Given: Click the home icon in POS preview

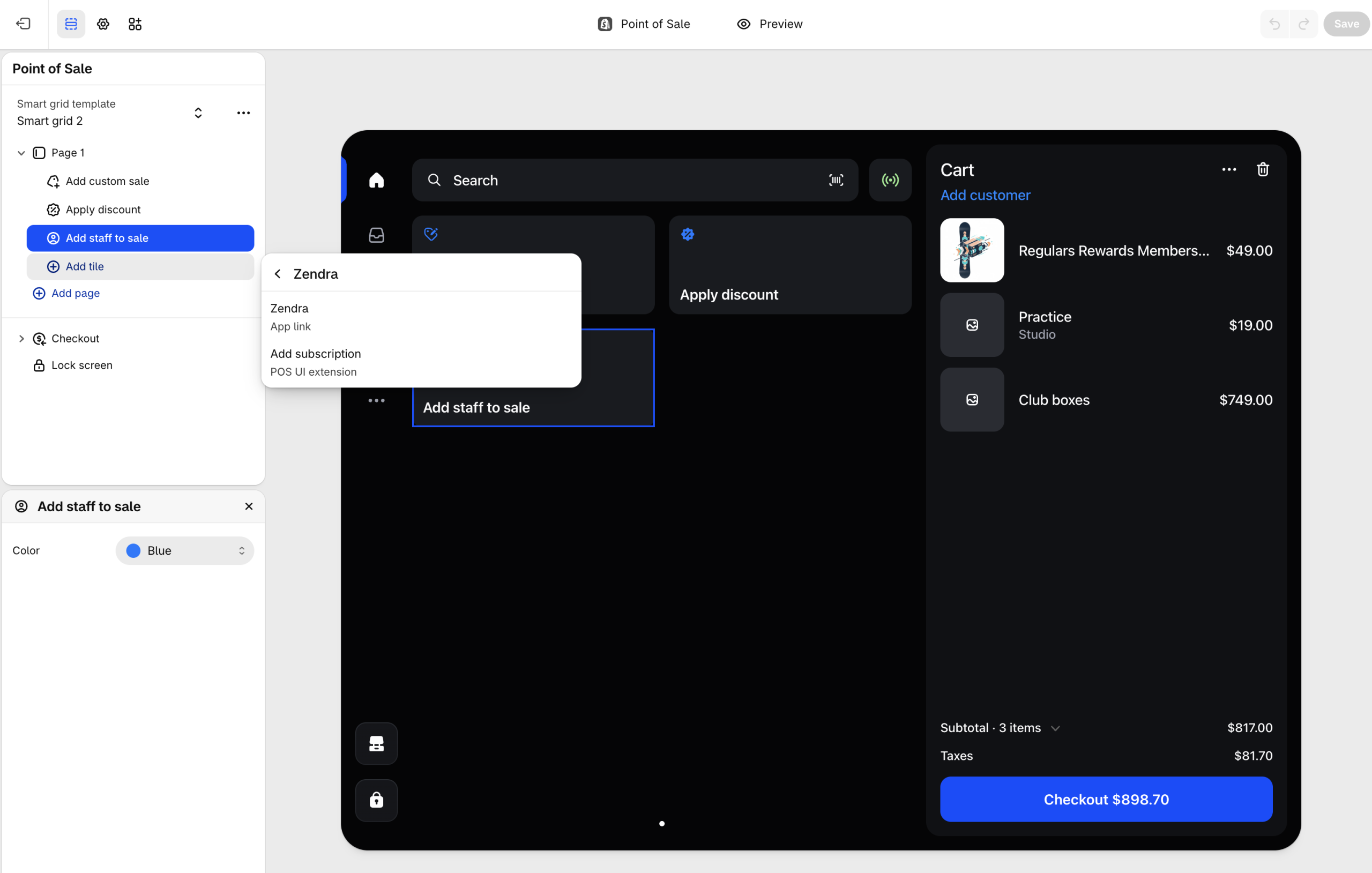Looking at the screenshot, I should [x=376, y=180].
